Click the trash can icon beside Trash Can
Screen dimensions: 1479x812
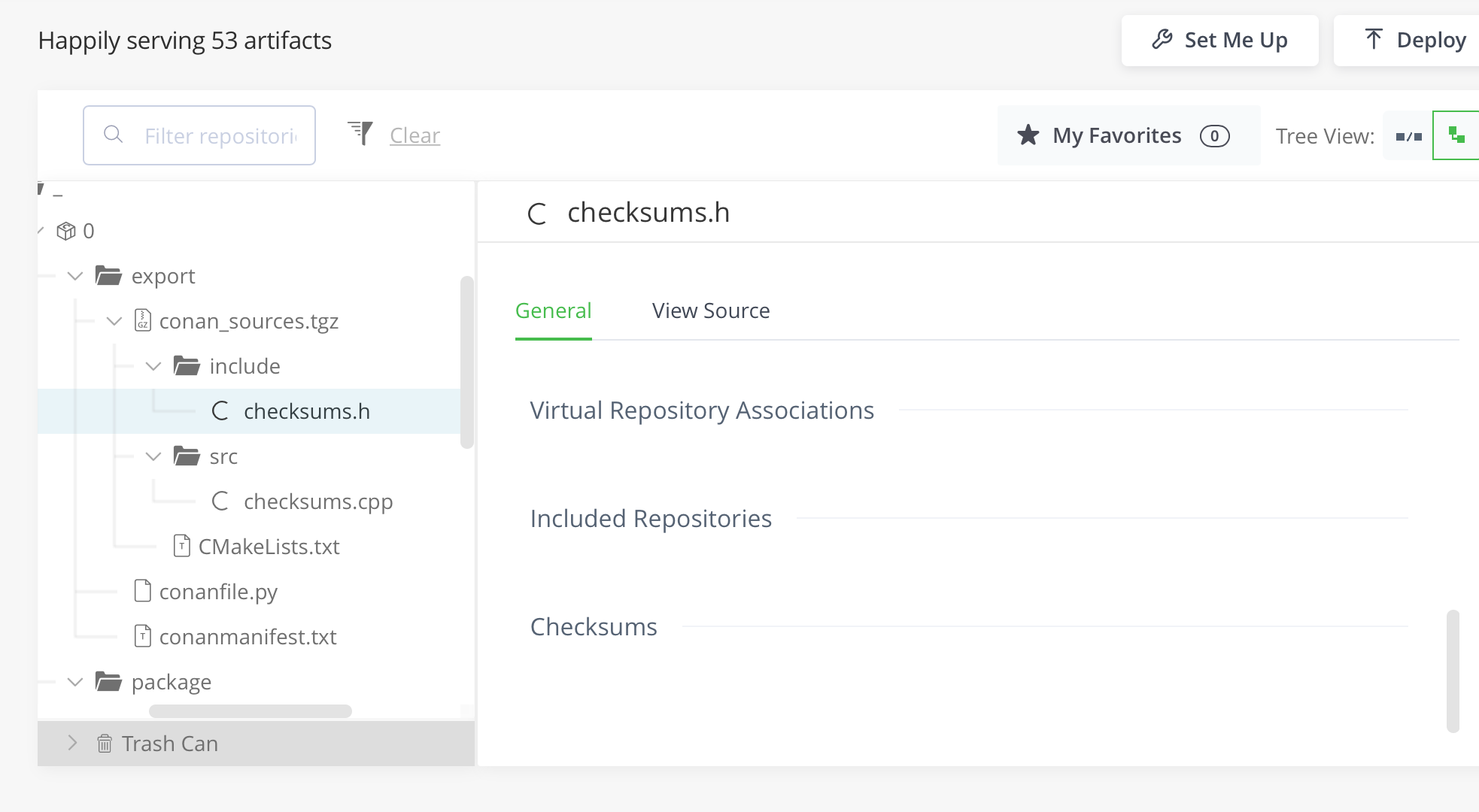tap(105, 743)
